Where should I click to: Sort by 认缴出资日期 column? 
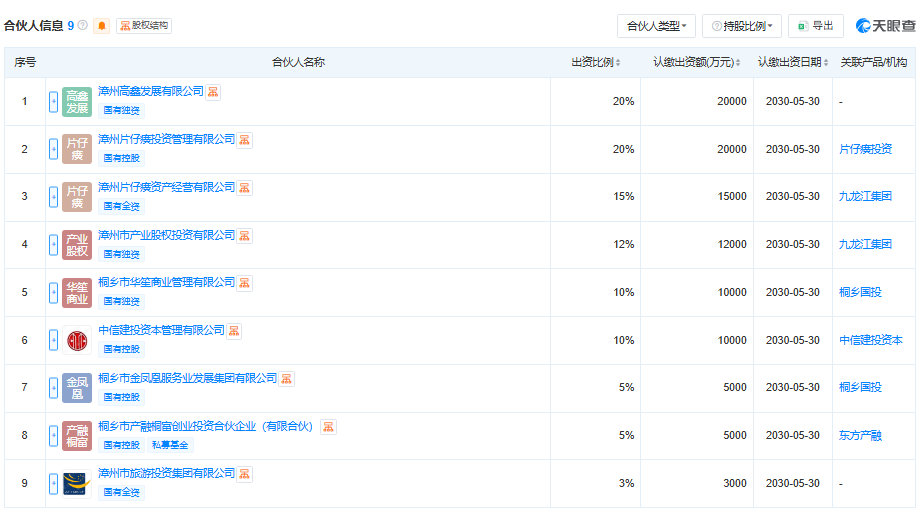(x=792, y=62)
